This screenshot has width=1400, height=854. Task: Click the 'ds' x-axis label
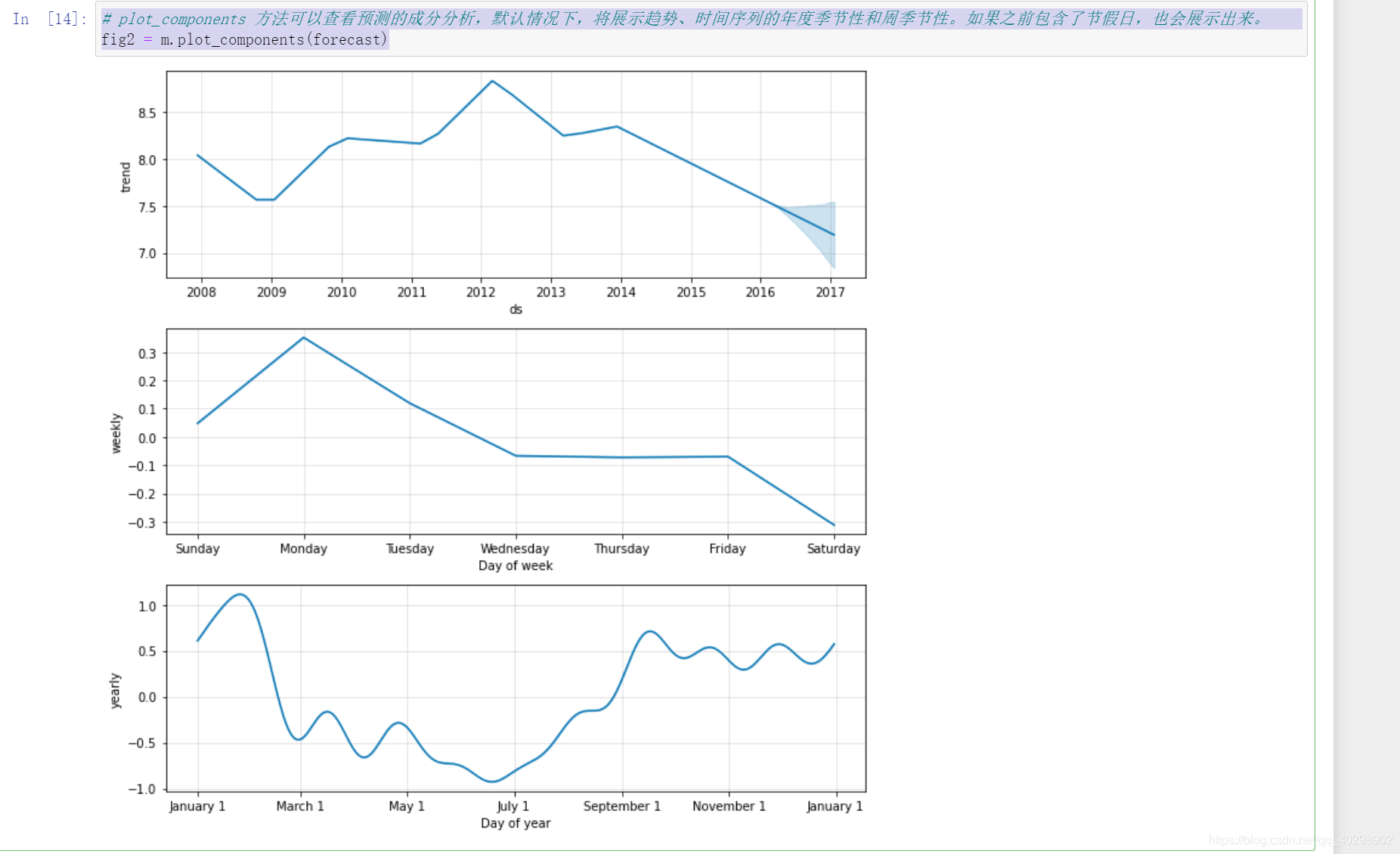coord(516,309)
